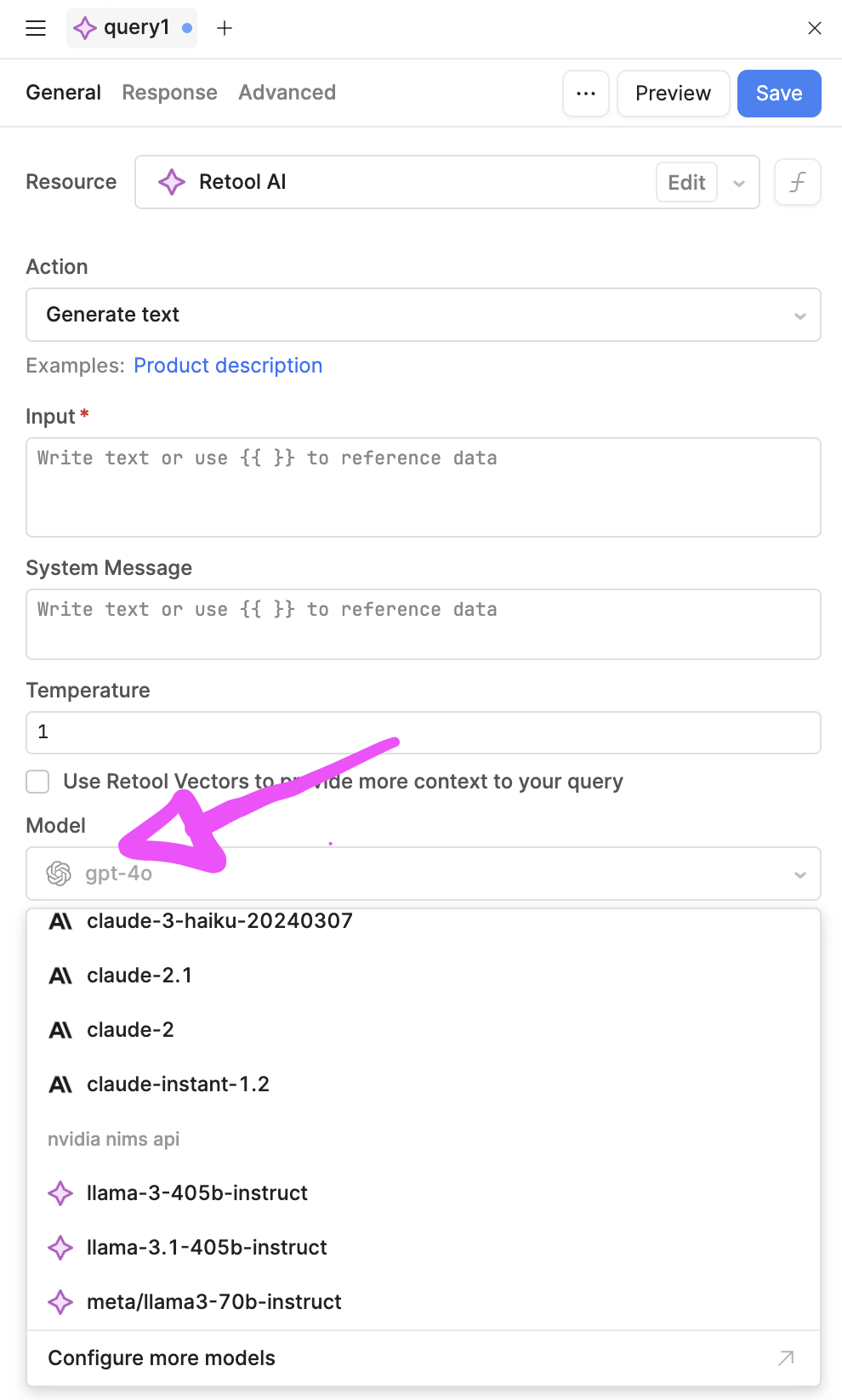Toggle the function (fx) icon button
The width and height of the screenshot is (842, 1400).
tap(798, 182)
